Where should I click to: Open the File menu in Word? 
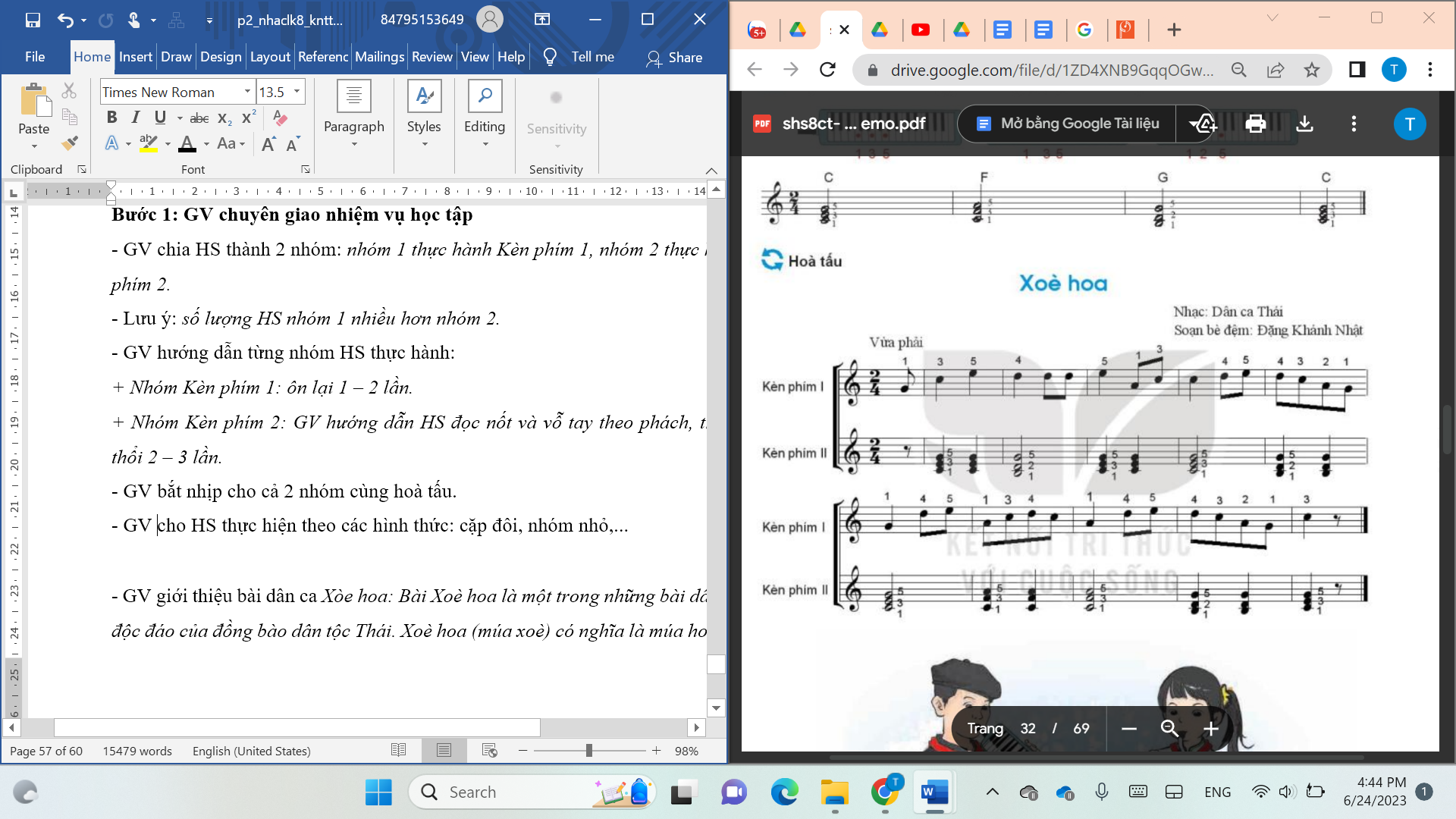35,57
